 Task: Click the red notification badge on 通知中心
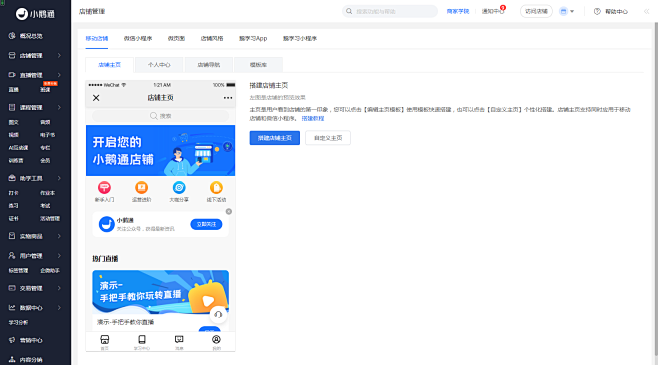503,8
